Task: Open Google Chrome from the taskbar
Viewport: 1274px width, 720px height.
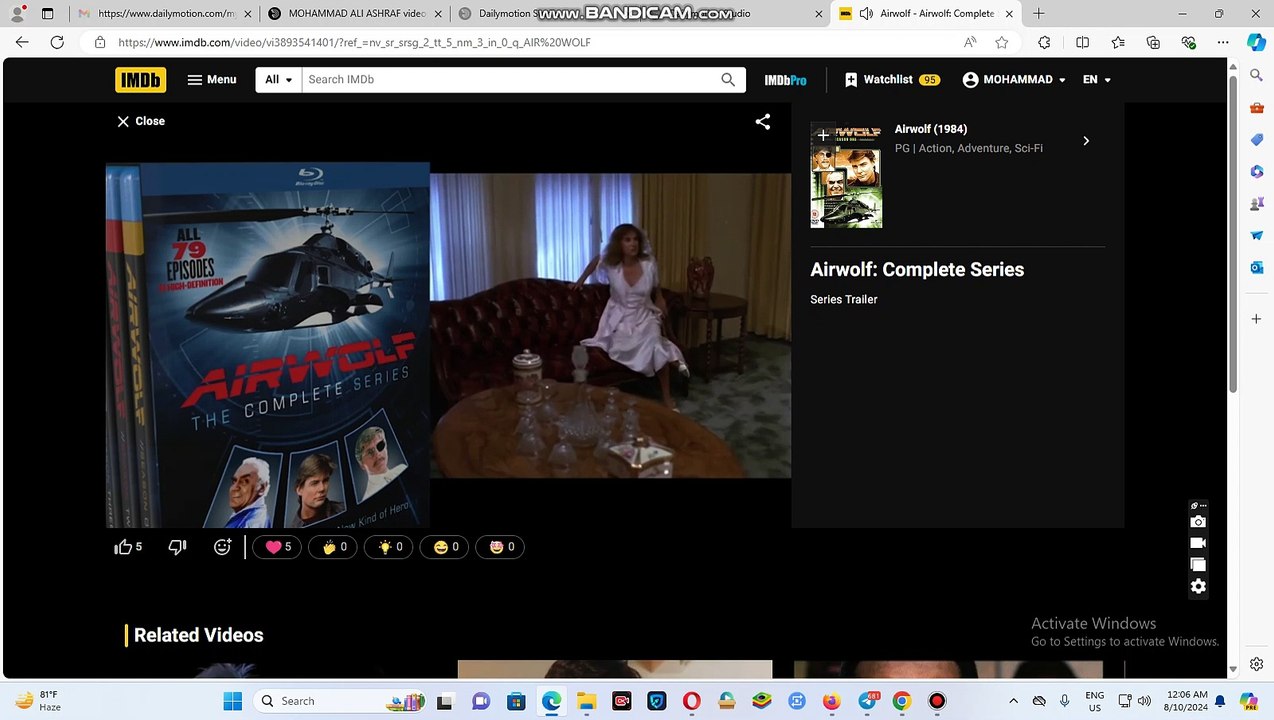Action: pyautogui.click(x=901, y=701)
